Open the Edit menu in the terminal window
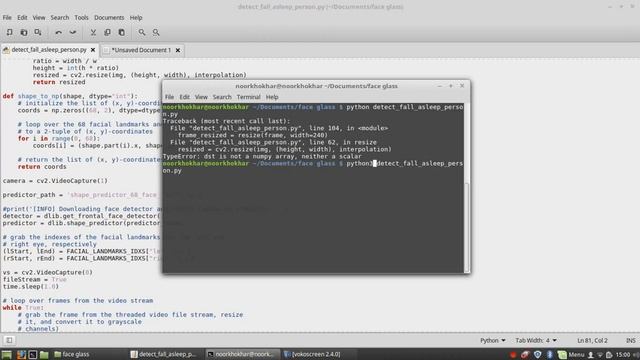Screen dimensions: 640x360 (x=184, y=97)
